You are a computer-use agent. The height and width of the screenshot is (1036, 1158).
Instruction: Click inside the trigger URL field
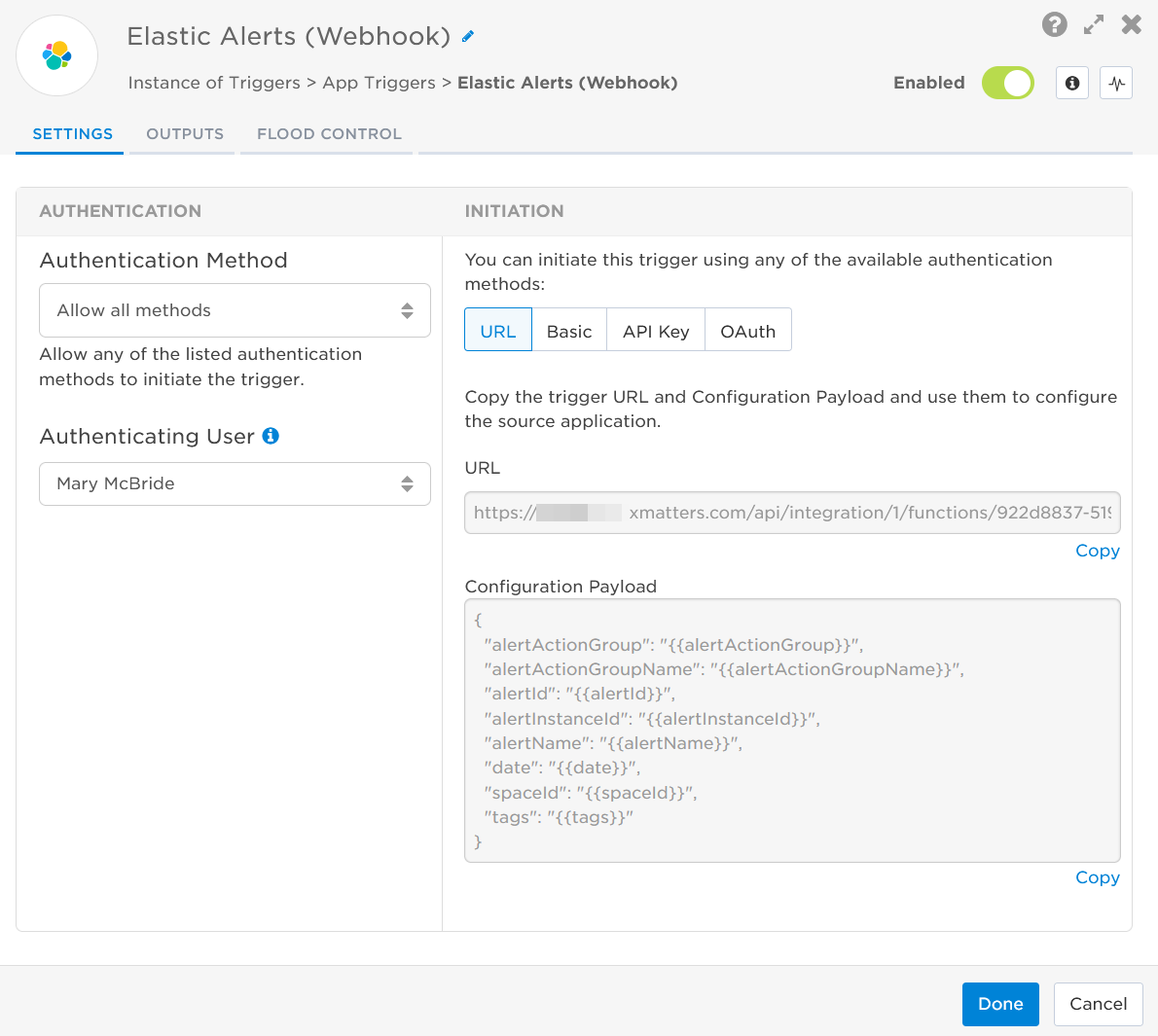point(792,513)
